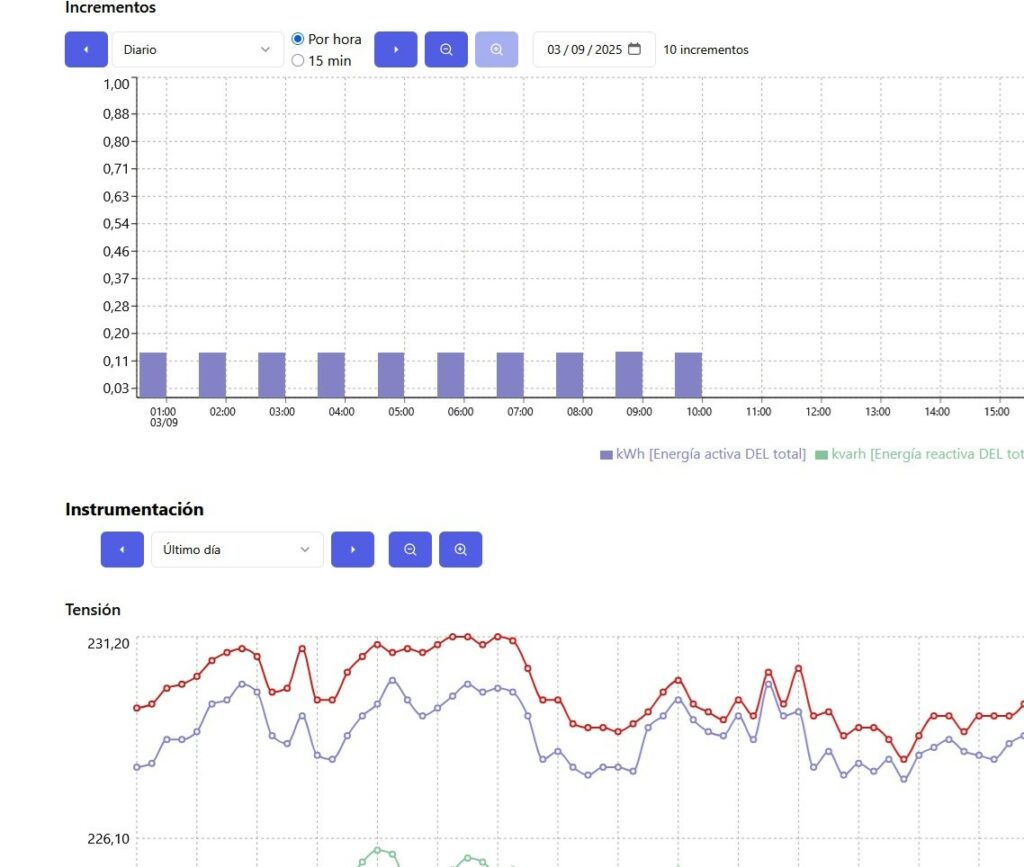Zoom out the Incrementos chart
Screen dimensions: 1024x867
pos(446,50)
